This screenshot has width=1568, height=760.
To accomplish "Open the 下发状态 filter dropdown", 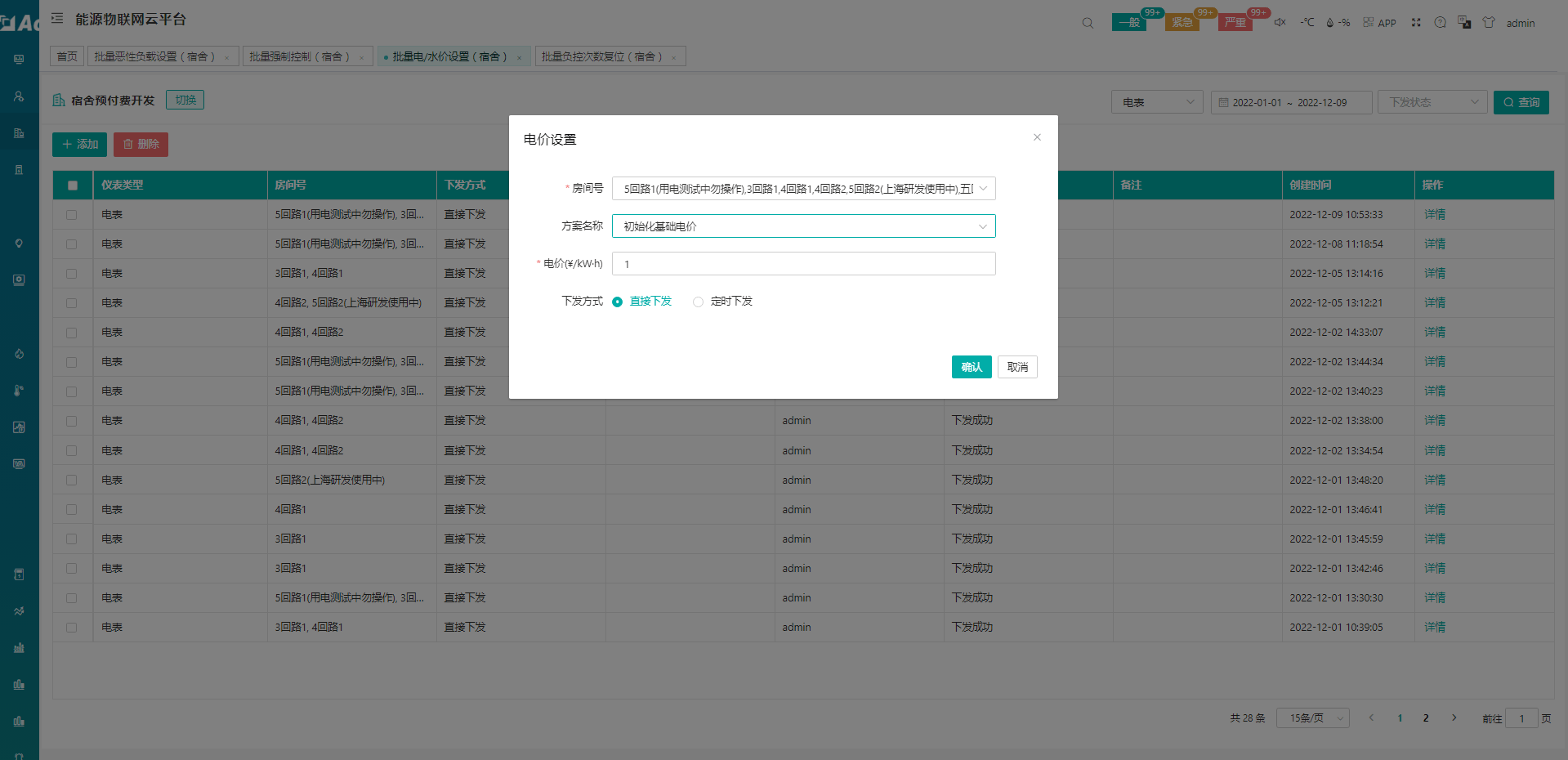I will tap(1432, 102).
